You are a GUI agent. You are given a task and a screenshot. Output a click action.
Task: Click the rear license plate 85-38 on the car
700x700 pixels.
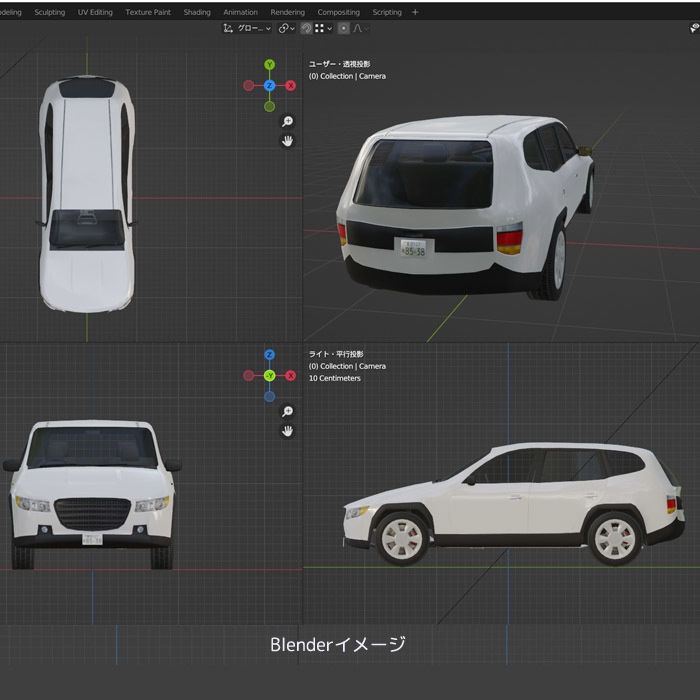[x=413, y=248]
